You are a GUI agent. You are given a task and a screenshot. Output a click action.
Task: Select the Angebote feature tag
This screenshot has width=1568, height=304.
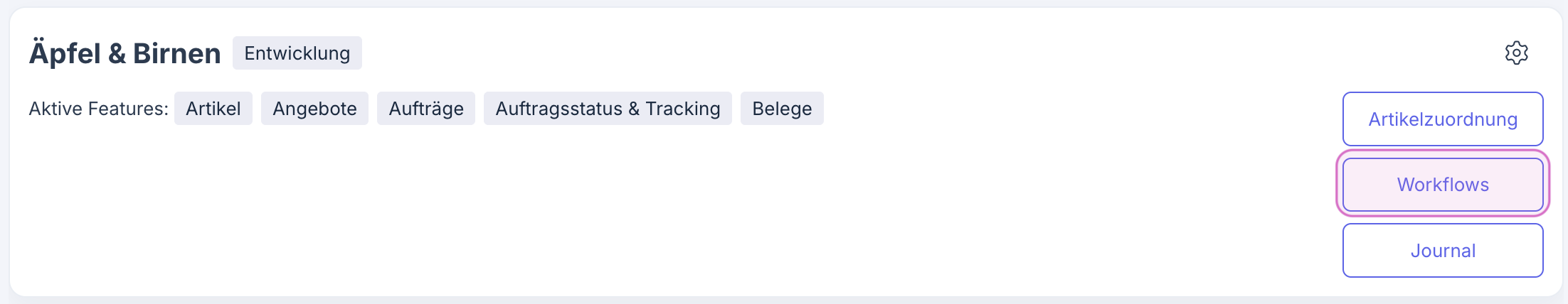(x=314, y=109)
